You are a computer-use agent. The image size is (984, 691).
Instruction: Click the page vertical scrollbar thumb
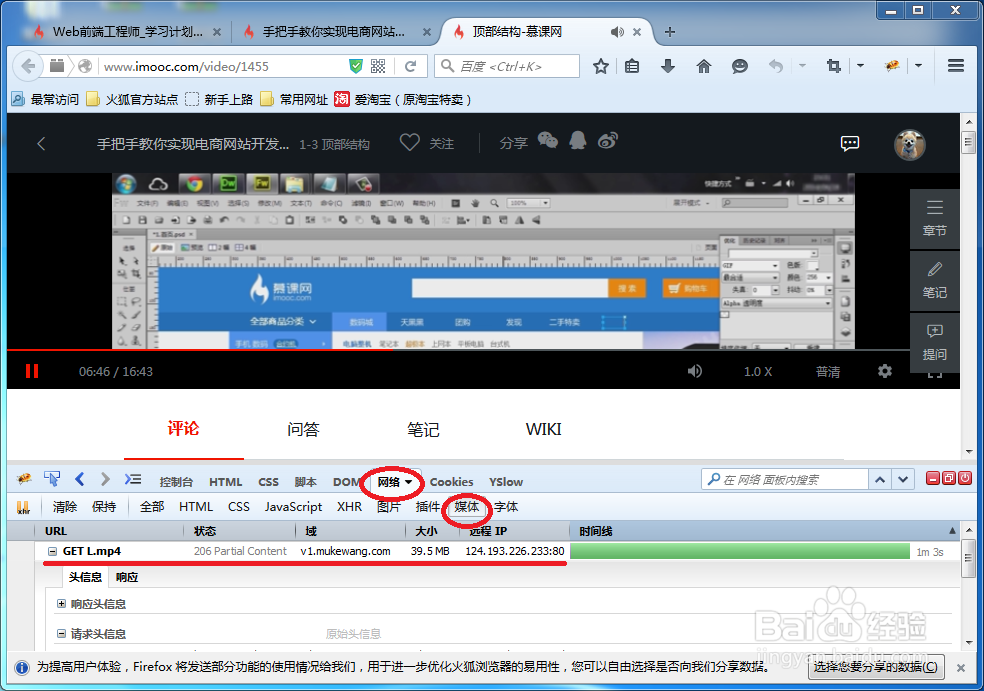tap(968, 142)
